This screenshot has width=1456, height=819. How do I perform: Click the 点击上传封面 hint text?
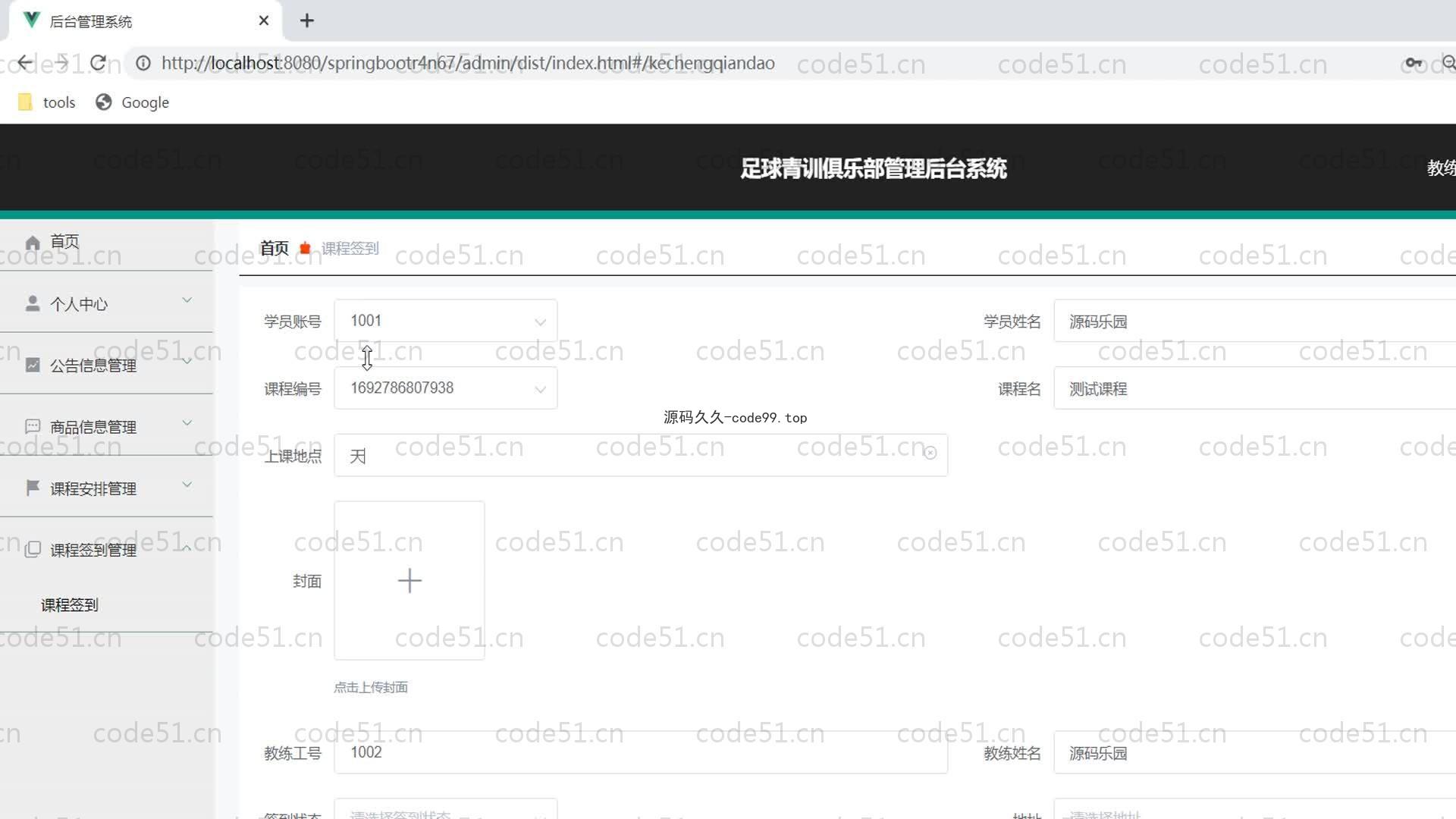point(371,688)
